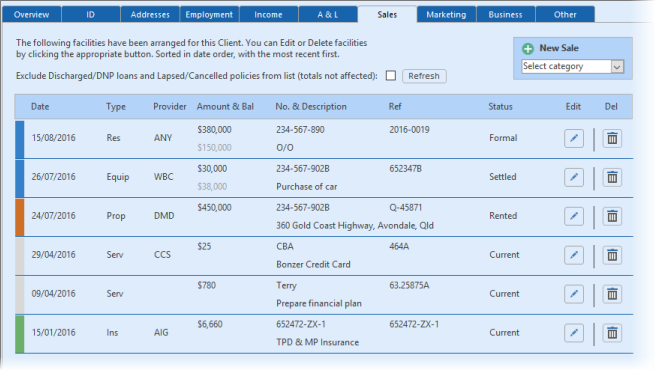Delete the 15/01/2016 Ins AIG sale
The height and width of the screenshot is (371, 656).
pos(612,333)
